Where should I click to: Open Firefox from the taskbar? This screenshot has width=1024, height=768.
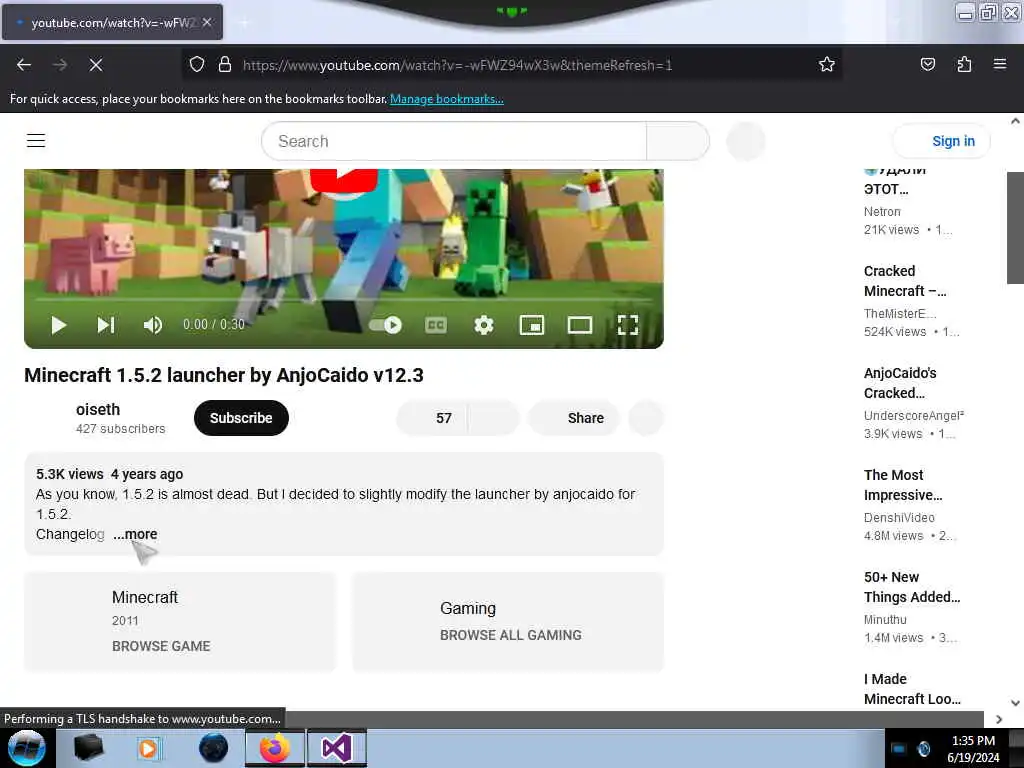coord(275,748)
